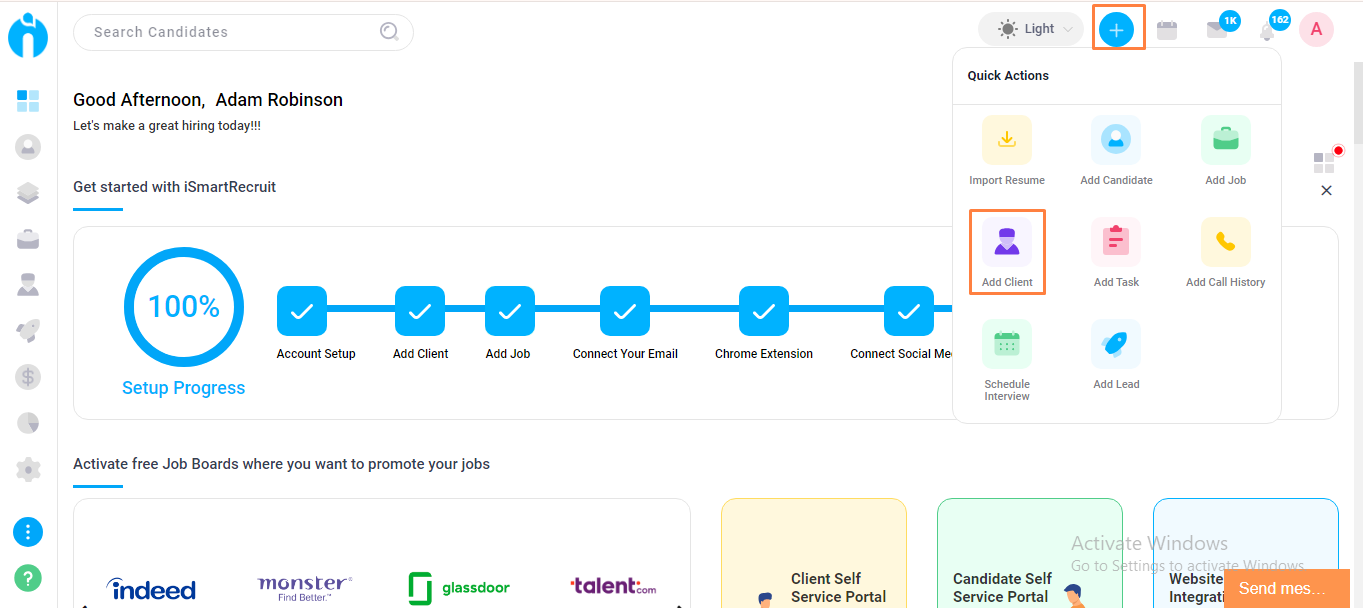Select the Add Job briefcase icon

[1225, 140]
